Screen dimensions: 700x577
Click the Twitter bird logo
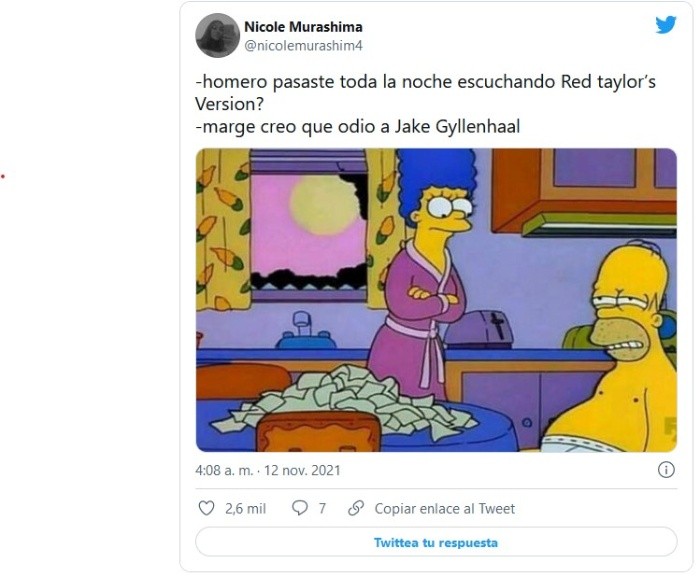(x=666, y=25)
